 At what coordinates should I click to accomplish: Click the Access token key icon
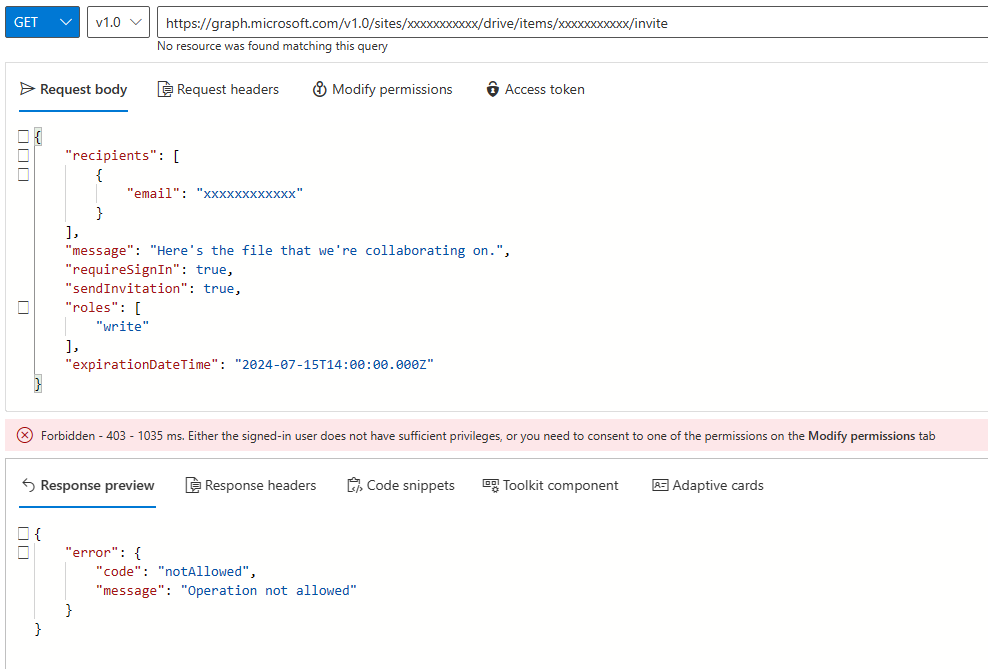tap(492, 89)
